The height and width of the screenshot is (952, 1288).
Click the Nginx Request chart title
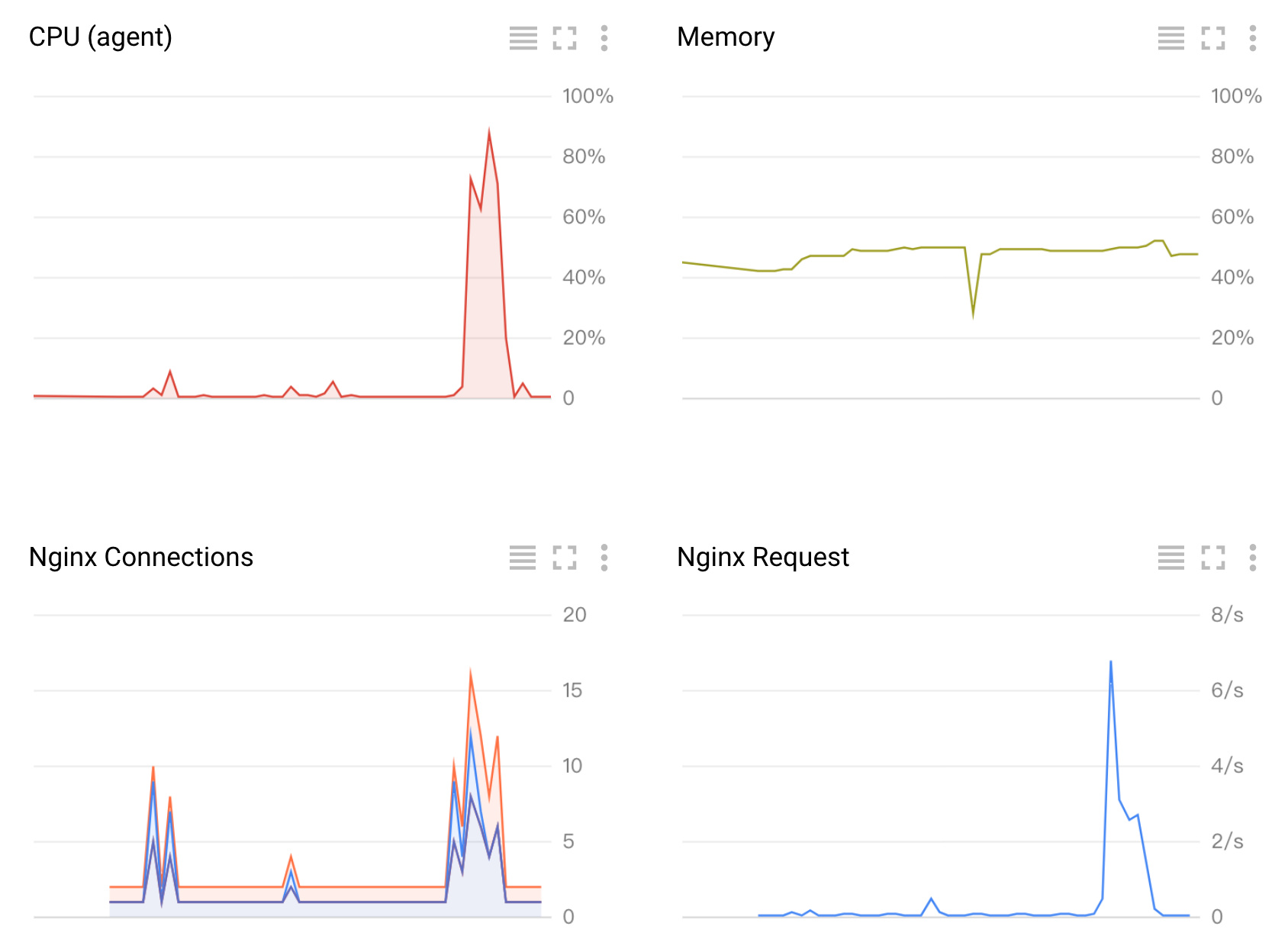763,558
